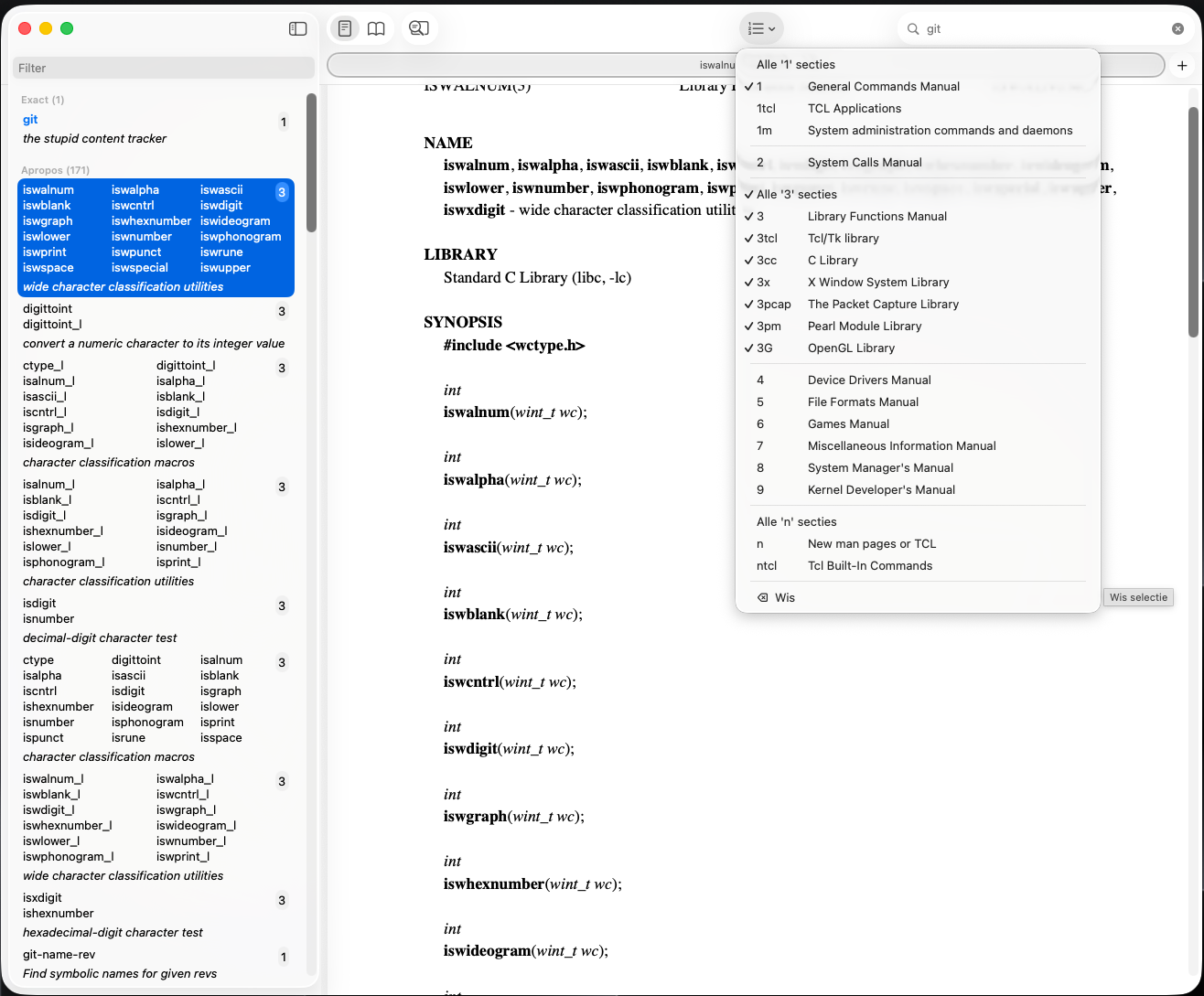Open the git-name-rev result
This screenshot has width=1204, height=996.
[x=156, y=964]
